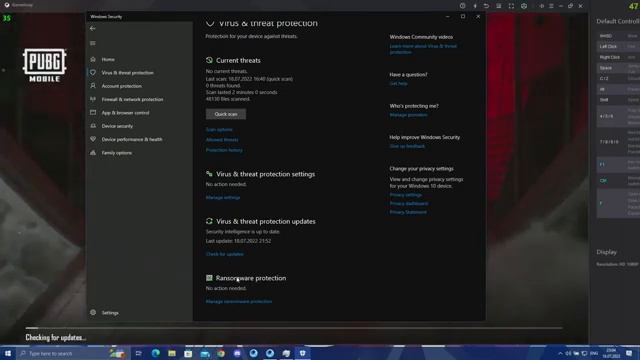640x360 pixels.
Task: Click Get help link
Action: coord(398,84)
